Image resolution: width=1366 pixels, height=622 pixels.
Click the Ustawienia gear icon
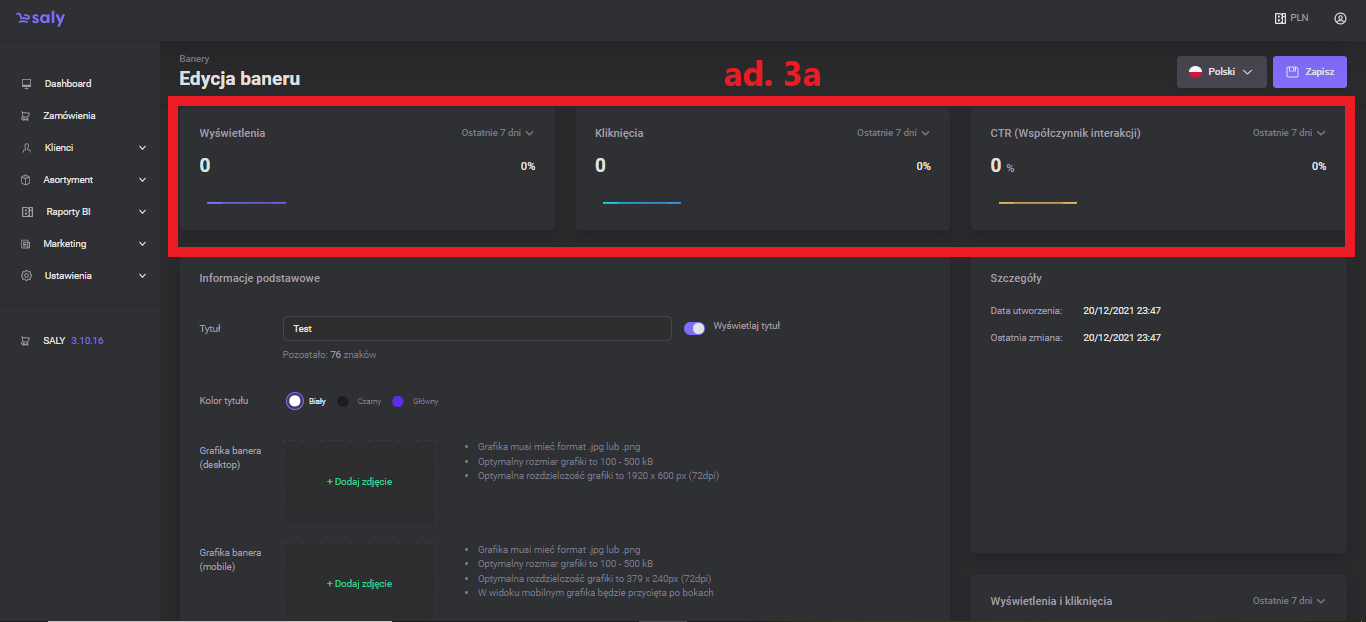pos(26,276)
